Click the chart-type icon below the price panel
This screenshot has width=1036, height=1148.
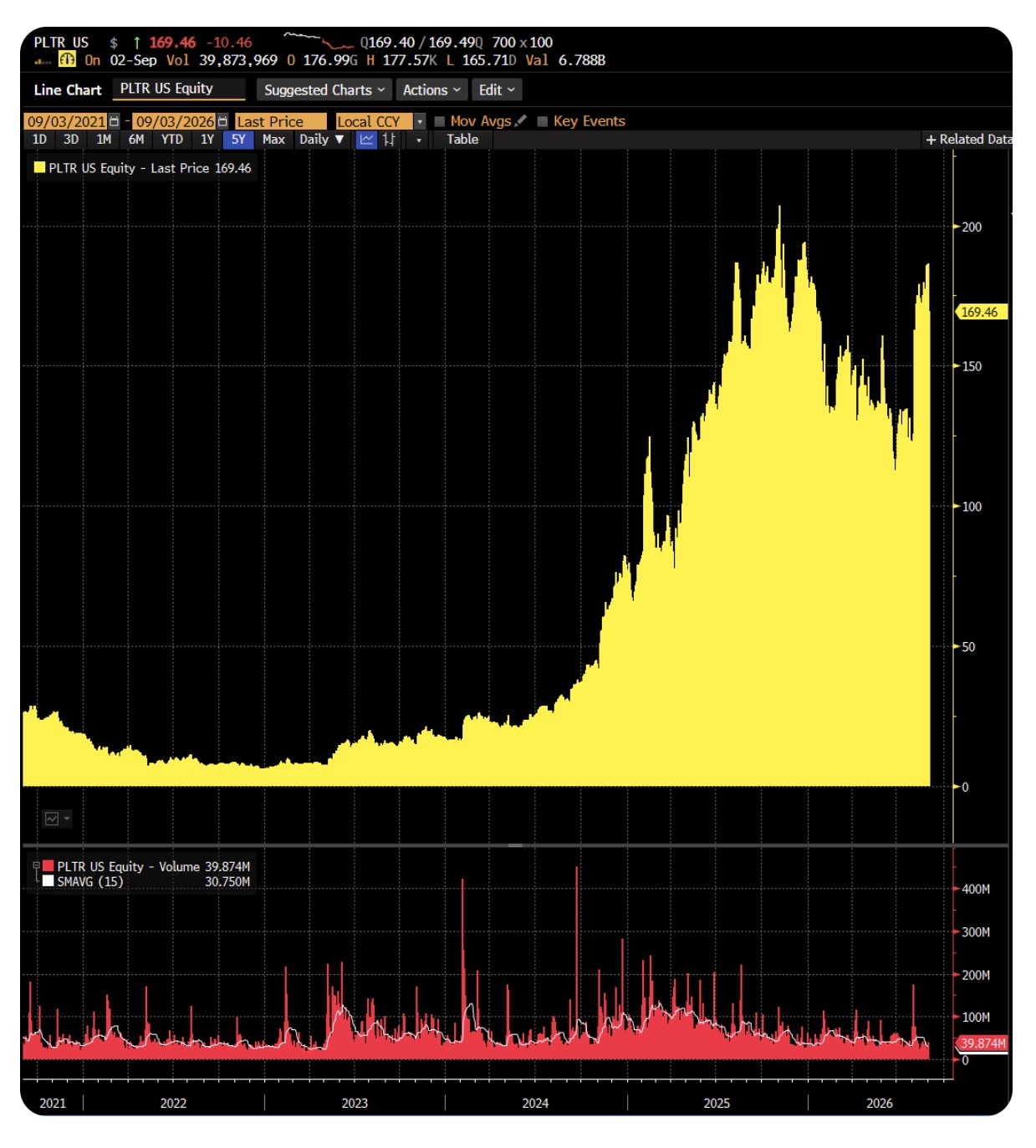coord(52,819)
